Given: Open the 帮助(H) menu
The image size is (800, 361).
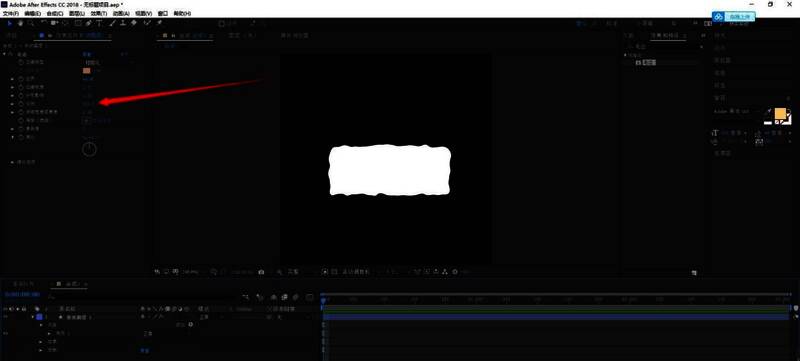Looking at the screenshot, I should (182, 13).
